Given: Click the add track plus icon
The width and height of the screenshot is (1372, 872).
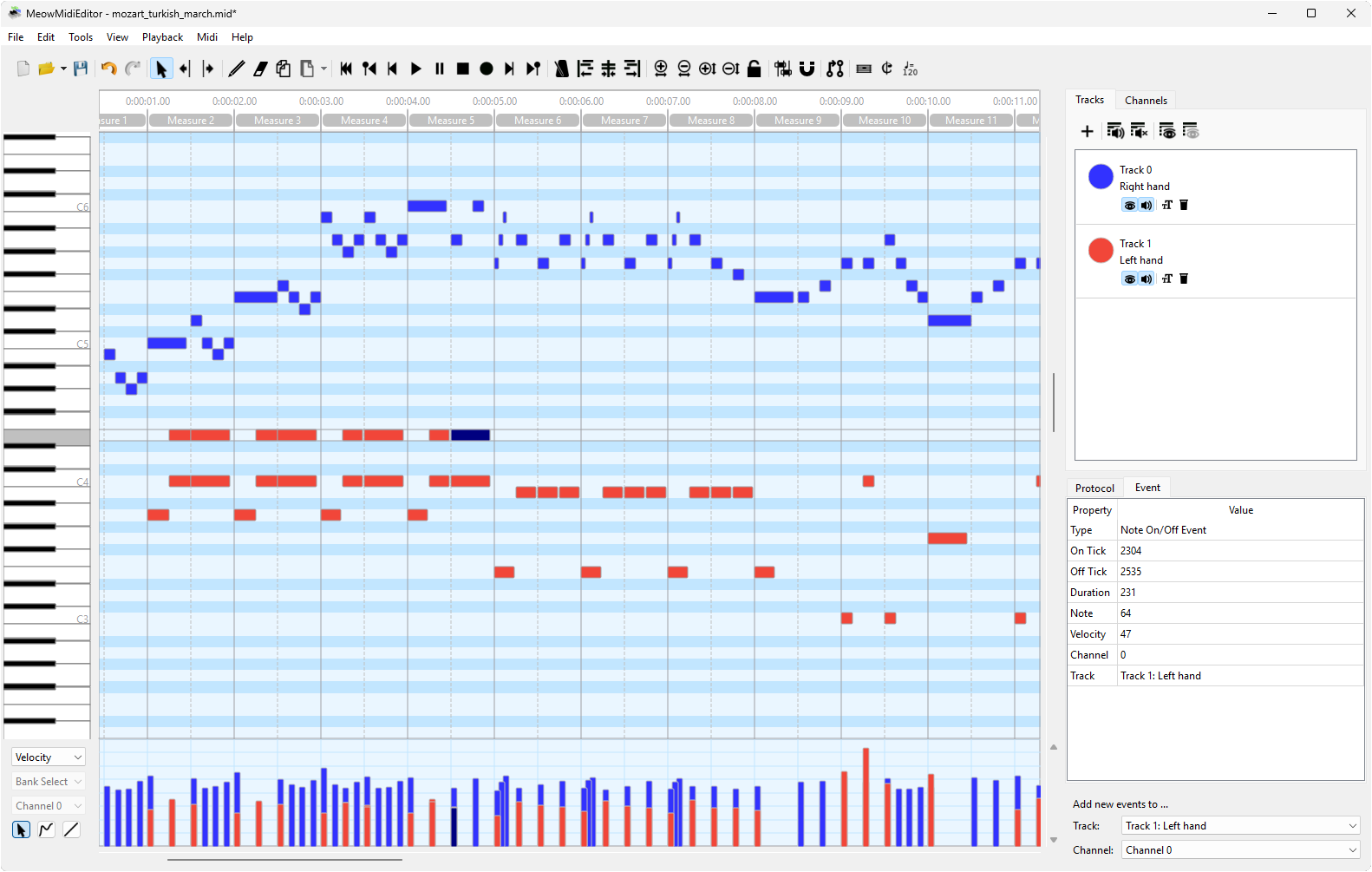Looking at the screenshot, I should pos(1087,131).
